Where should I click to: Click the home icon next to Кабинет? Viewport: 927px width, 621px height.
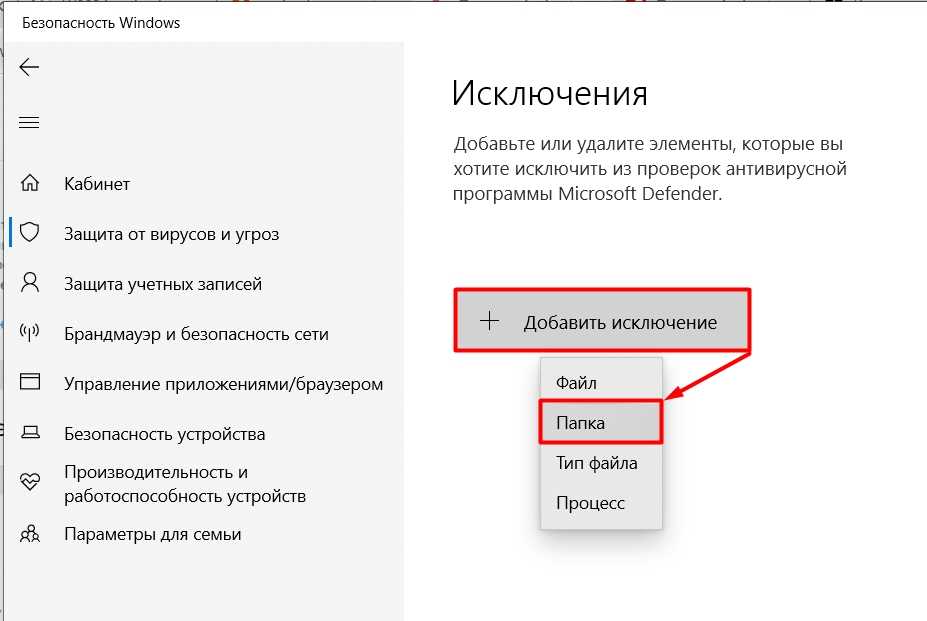point(30,183)
